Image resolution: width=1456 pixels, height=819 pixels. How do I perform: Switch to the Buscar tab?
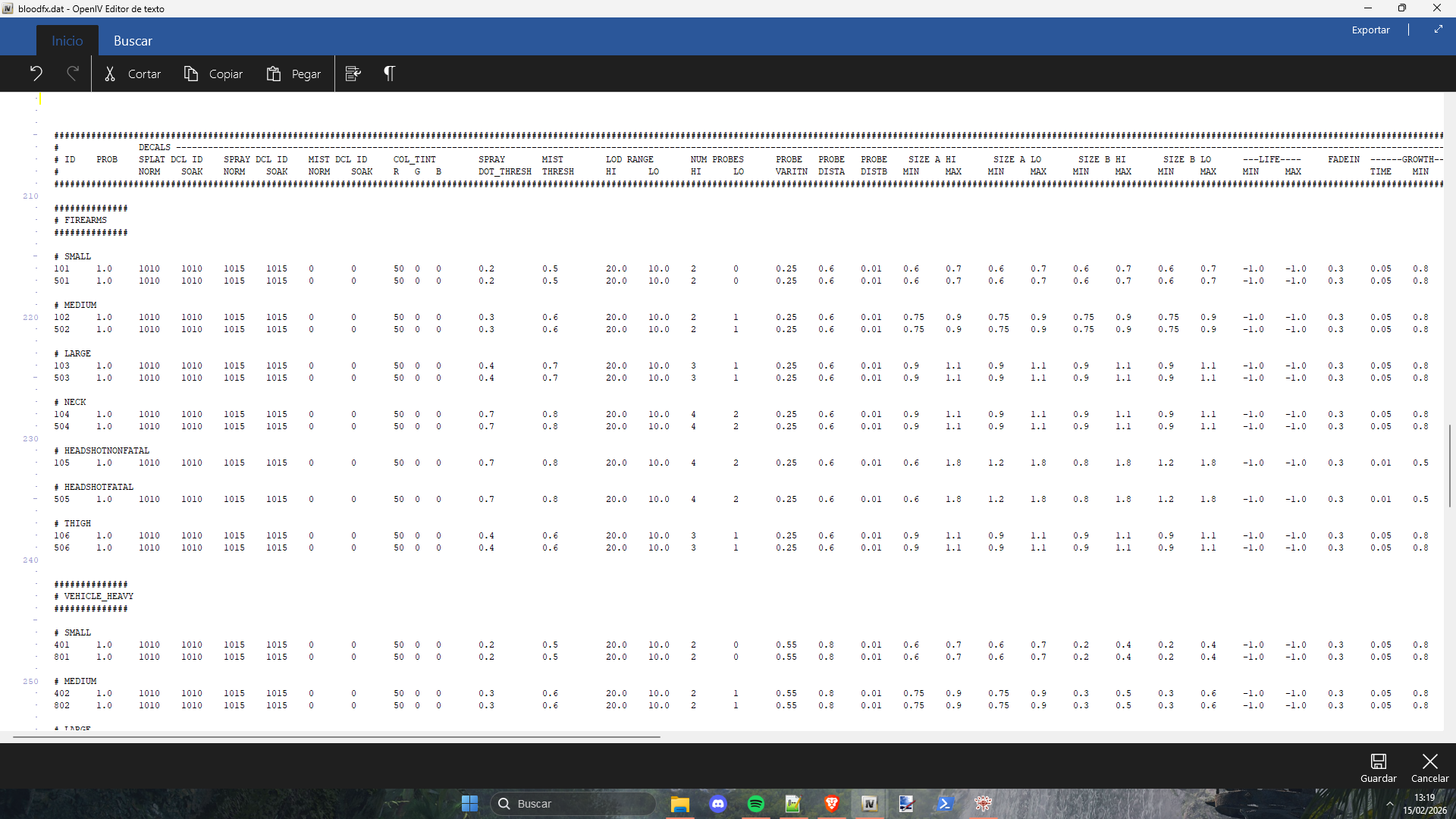[x=133, y=41]
